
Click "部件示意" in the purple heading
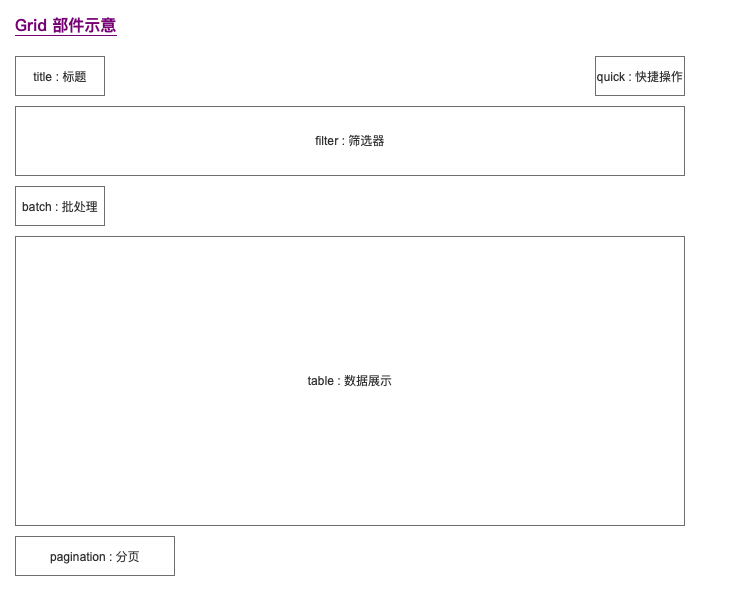(84, 26)
